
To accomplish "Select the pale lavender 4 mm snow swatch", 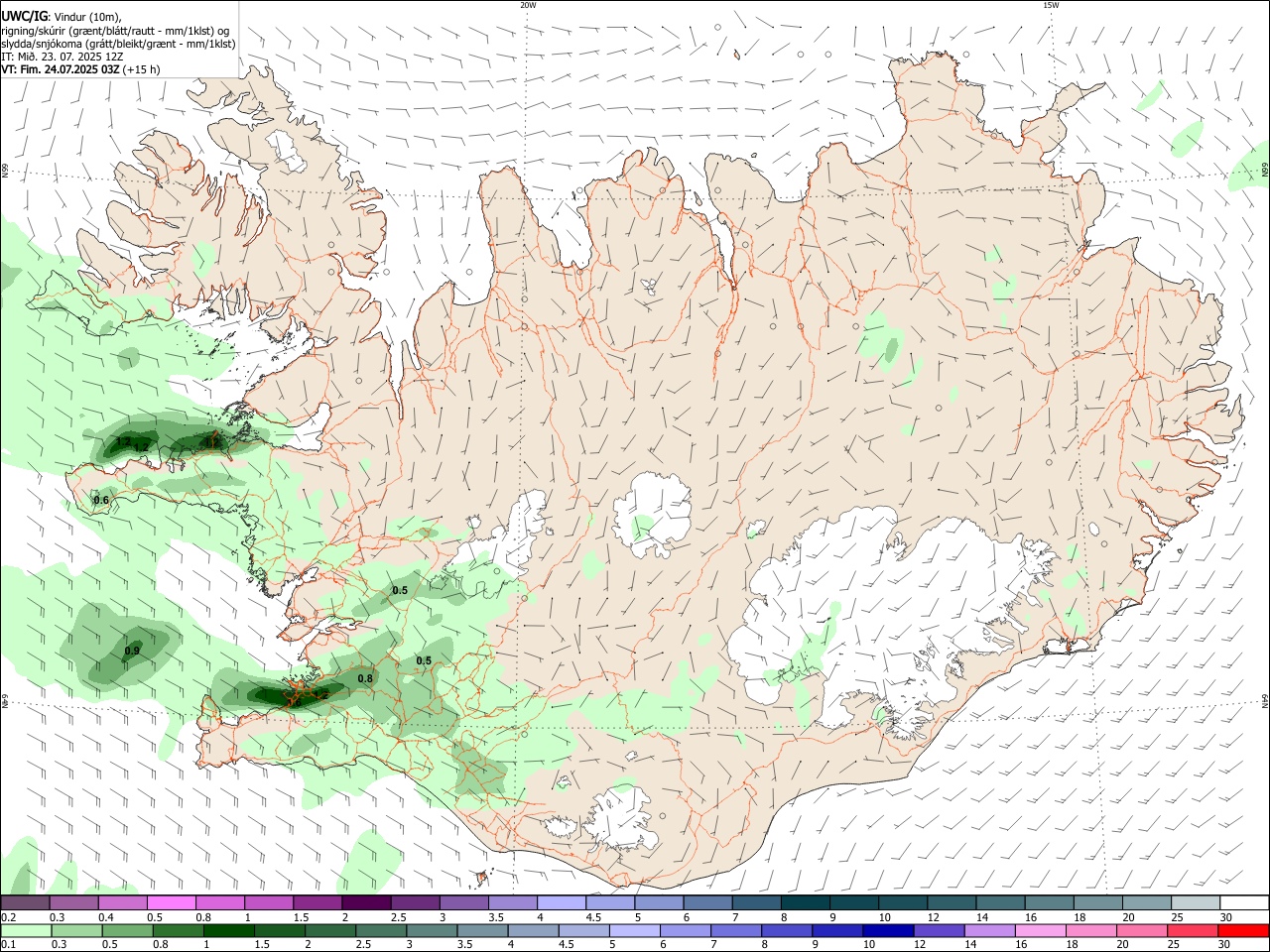I will 562,902.
